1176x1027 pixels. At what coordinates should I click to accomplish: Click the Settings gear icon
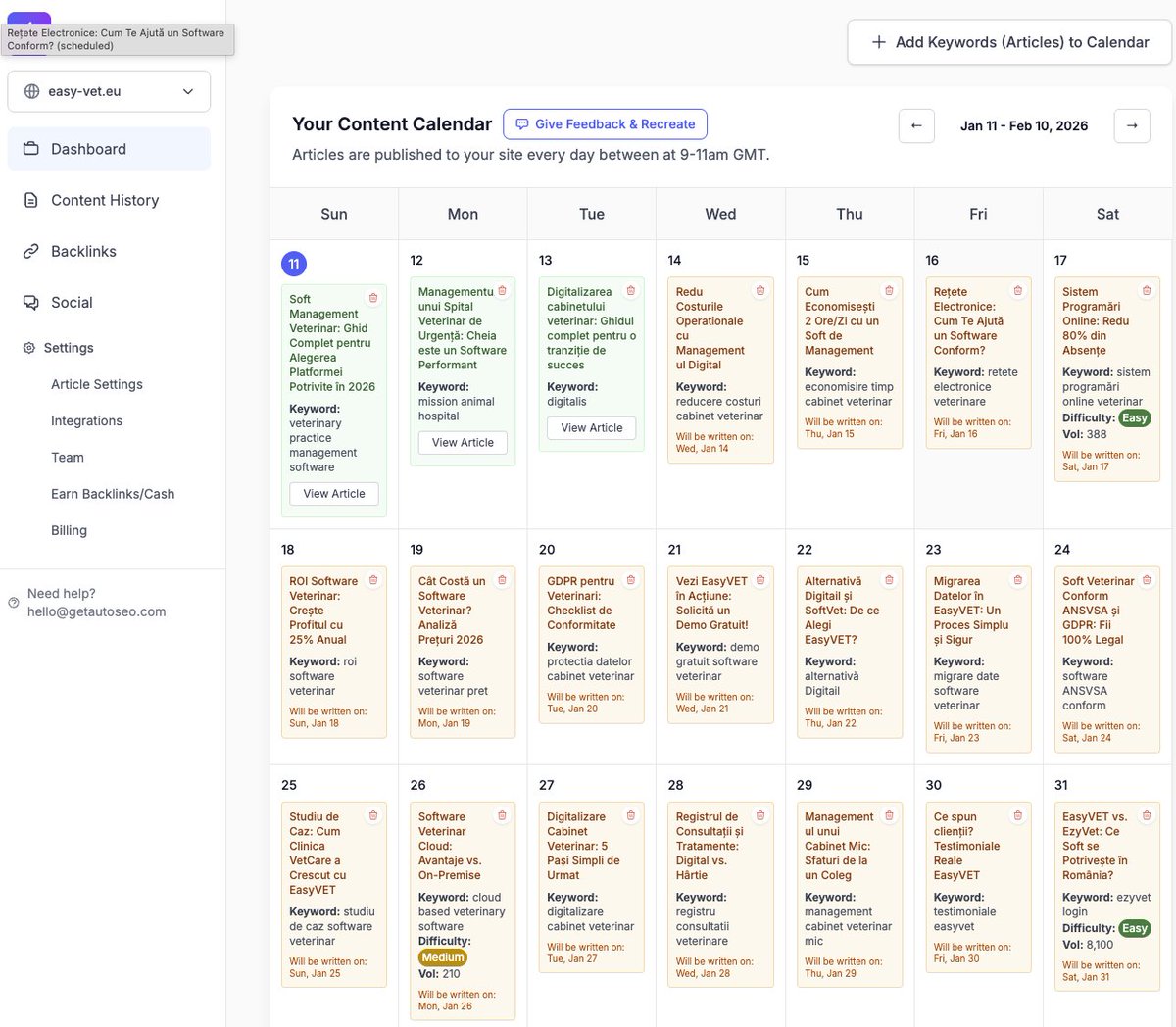point(29,348)
